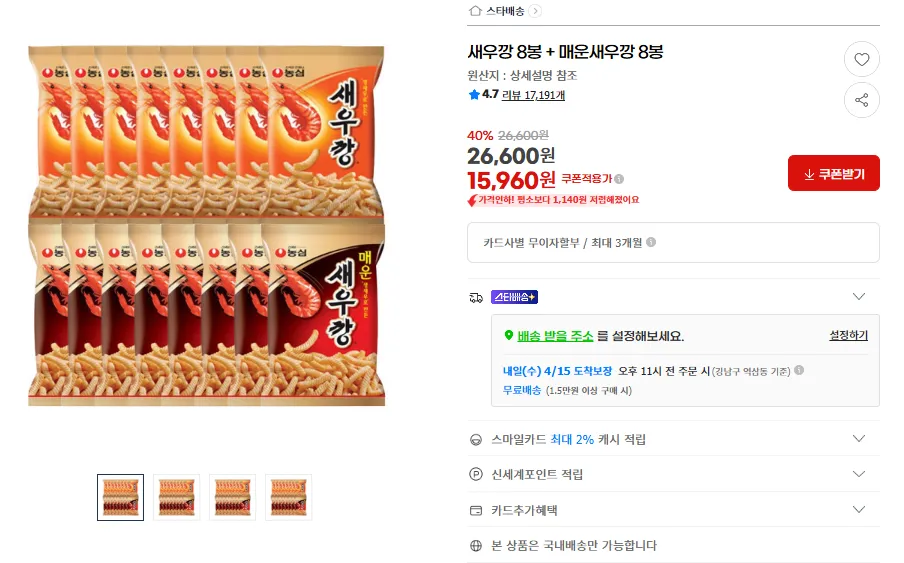Expand the 카드추가혜택 section
The height and width of the screenshot is (563, 904).
point(858,509)
